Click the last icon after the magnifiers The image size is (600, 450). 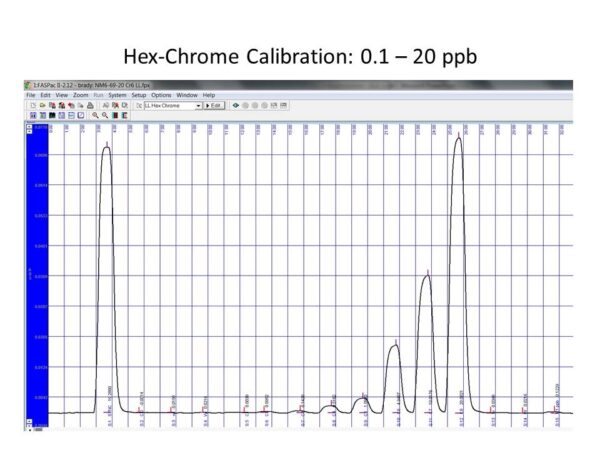[x=124, y=115]
